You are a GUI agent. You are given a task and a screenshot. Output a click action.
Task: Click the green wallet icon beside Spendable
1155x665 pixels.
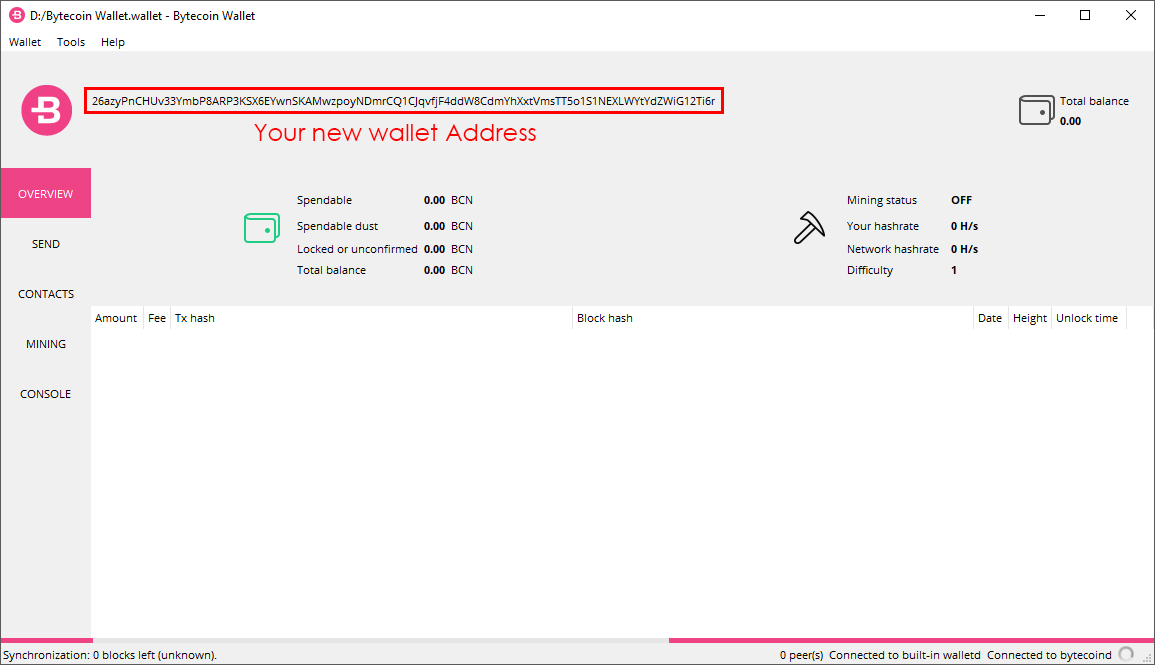(261, 228)
